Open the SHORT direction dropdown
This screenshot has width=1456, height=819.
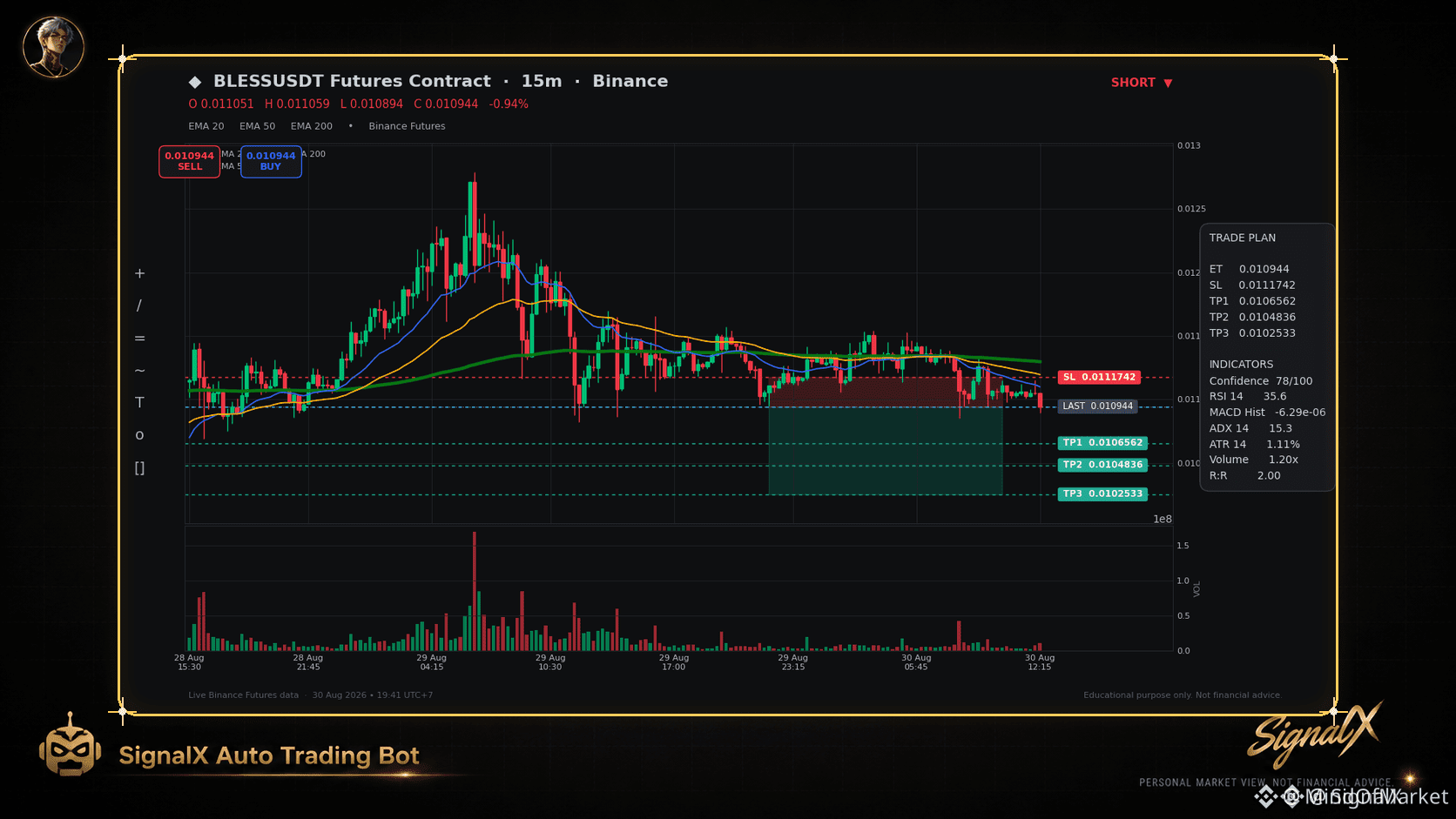click(x=1142, y=83)
